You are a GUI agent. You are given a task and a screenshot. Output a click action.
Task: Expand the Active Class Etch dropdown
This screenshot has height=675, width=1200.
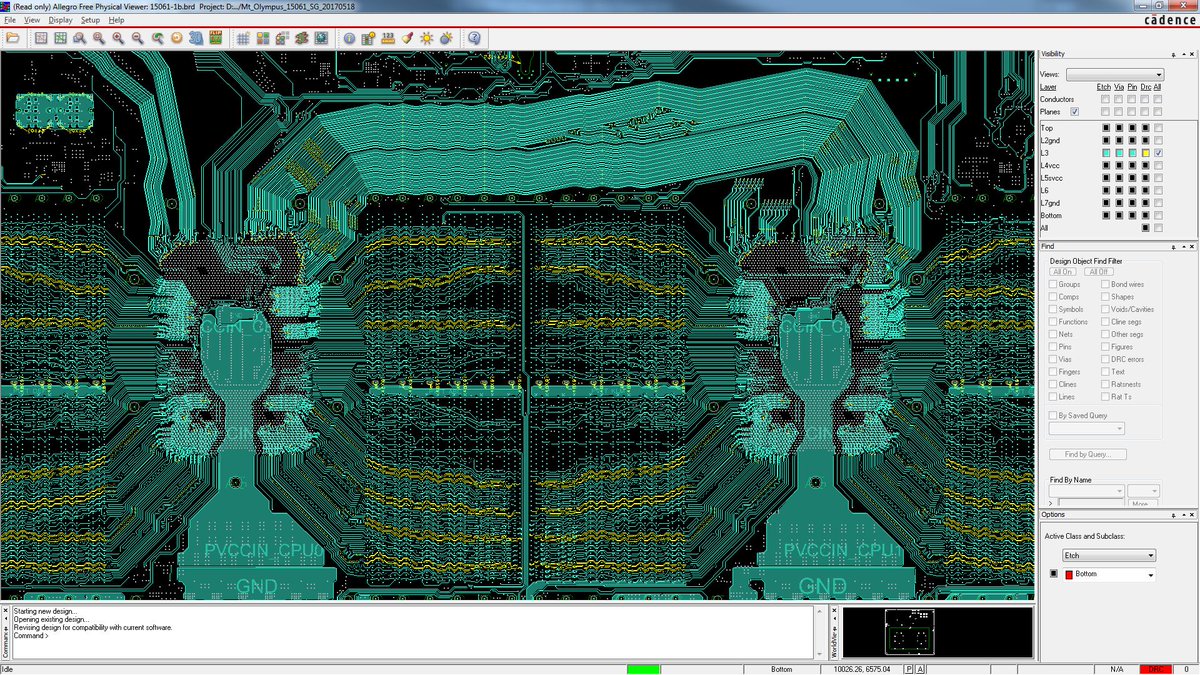(1109, 555)
